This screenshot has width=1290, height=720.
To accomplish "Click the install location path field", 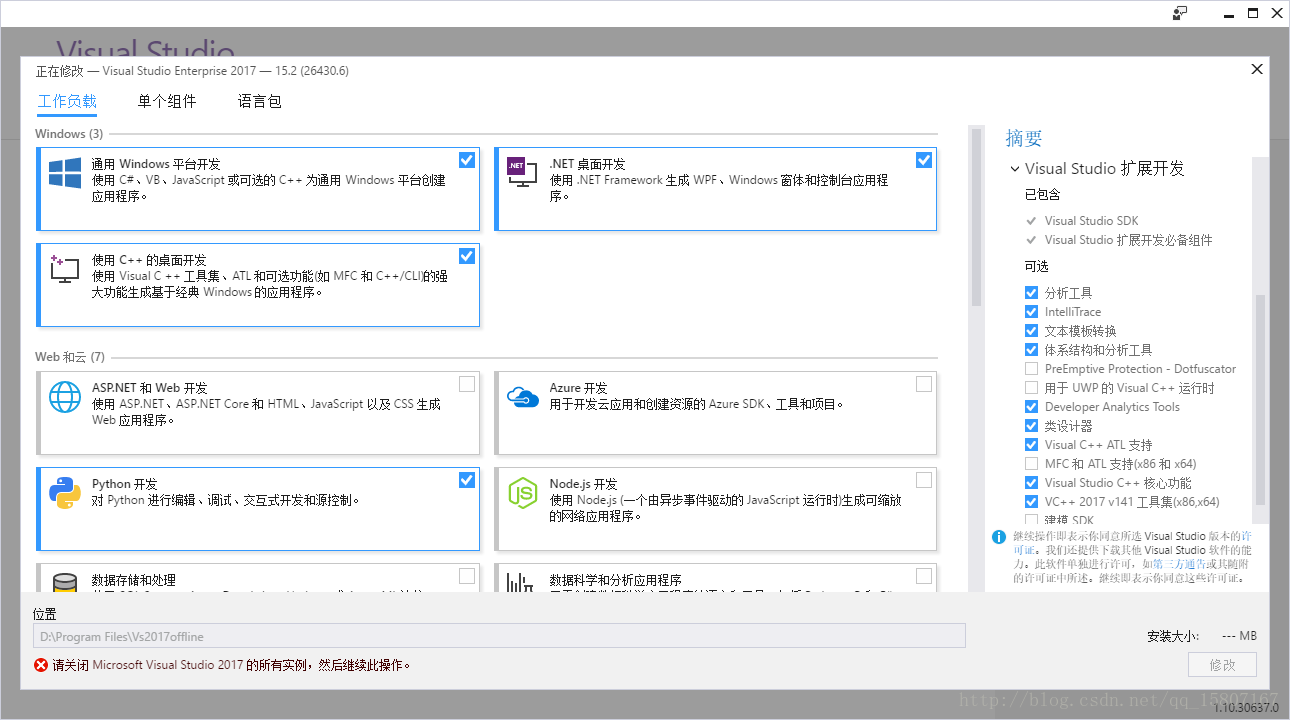I will coord(499,636).
